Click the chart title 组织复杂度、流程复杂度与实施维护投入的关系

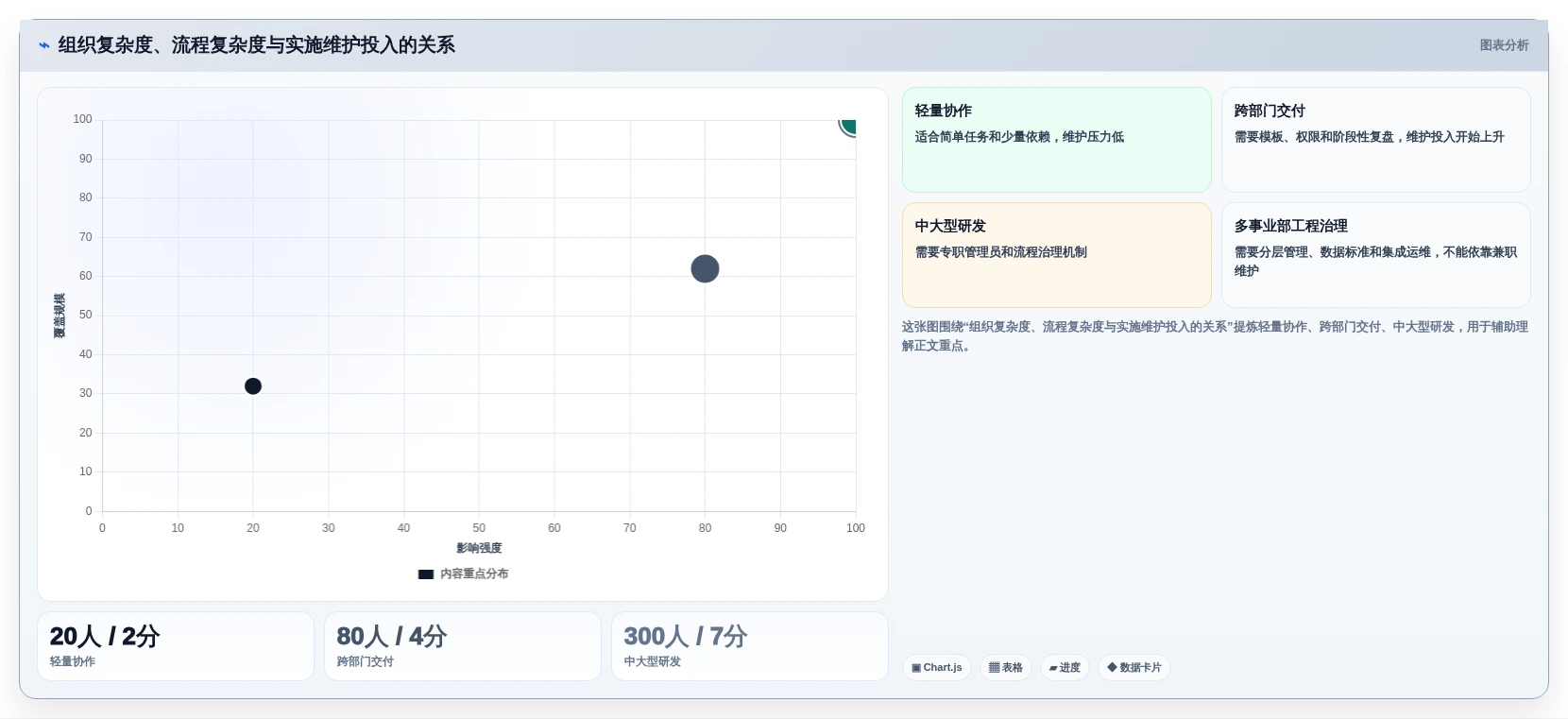(257, 45)
